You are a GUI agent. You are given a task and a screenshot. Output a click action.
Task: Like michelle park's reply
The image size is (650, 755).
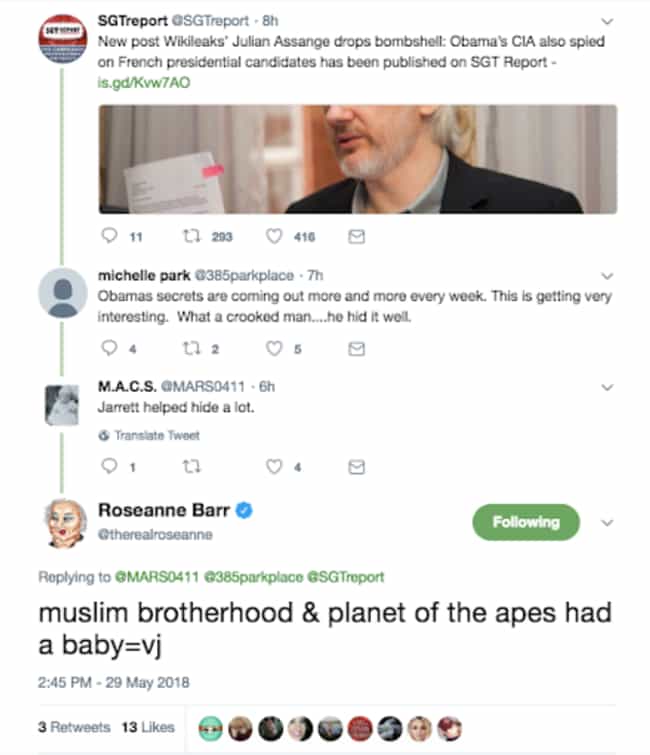[274, 348]
